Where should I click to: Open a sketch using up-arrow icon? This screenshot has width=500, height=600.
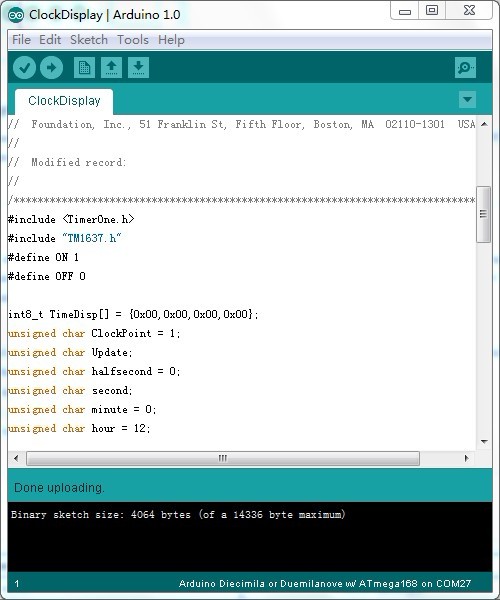click(x=111, y=68)
